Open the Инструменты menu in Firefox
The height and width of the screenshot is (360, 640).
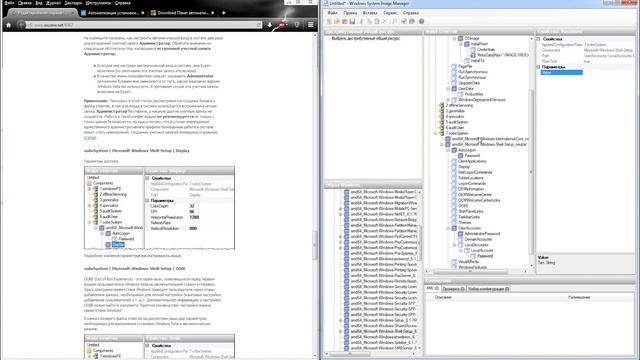[x=98, y=3]
